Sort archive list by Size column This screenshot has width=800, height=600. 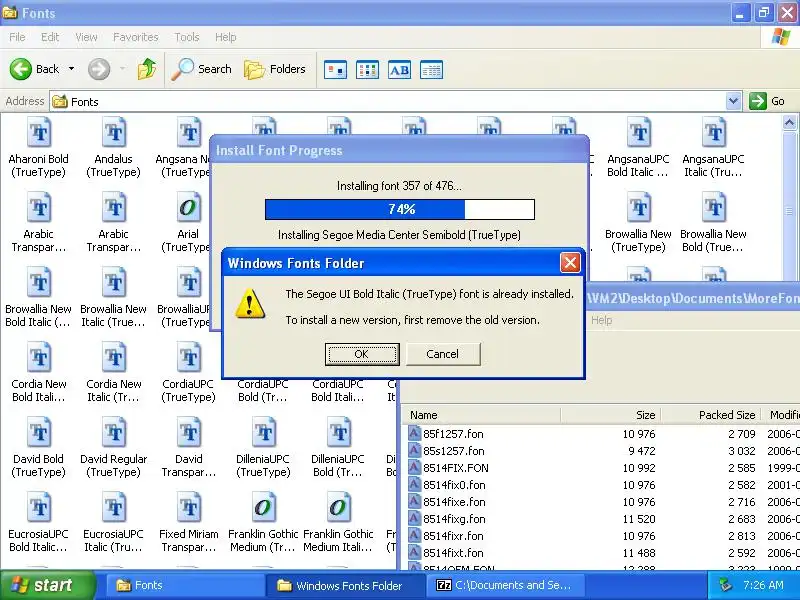pos(611,415)
